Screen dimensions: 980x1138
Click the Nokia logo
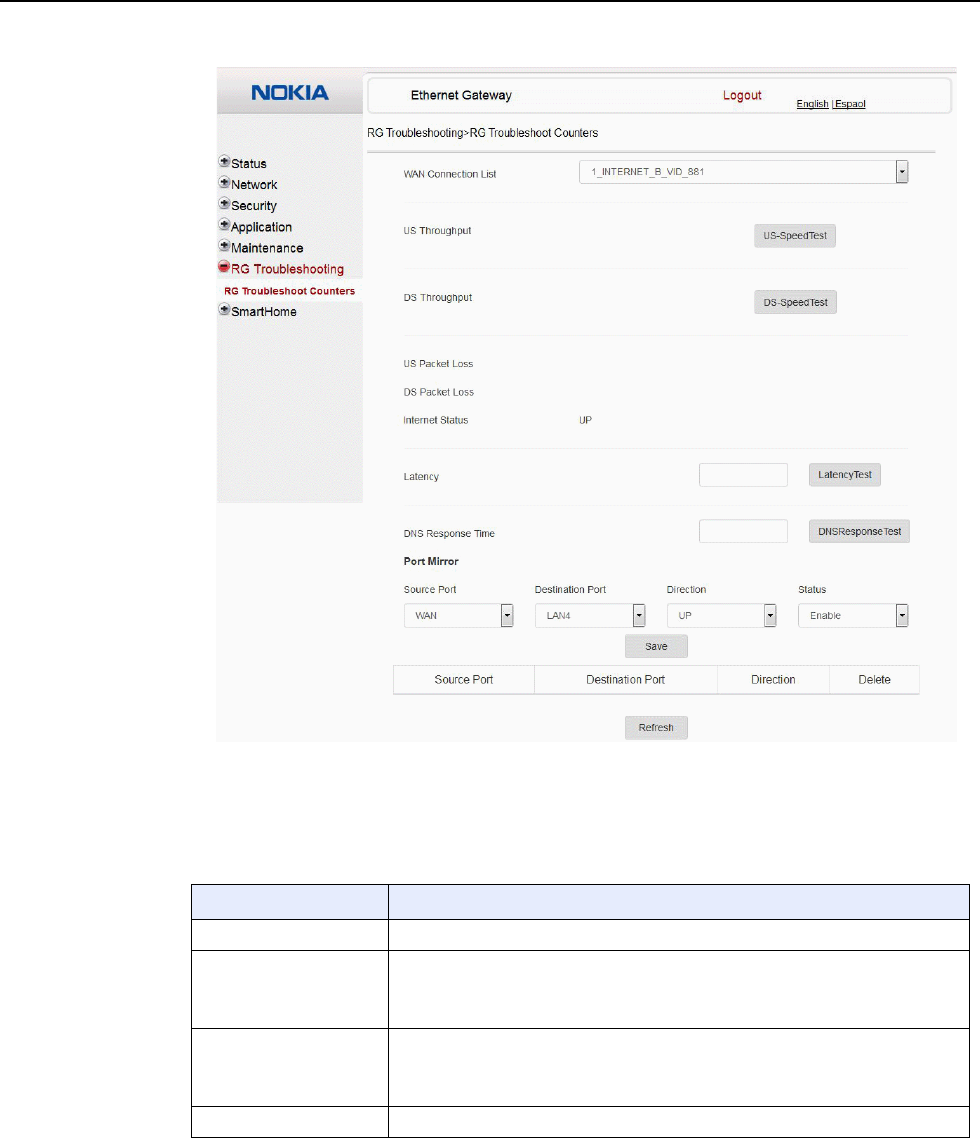click(290, 92)
